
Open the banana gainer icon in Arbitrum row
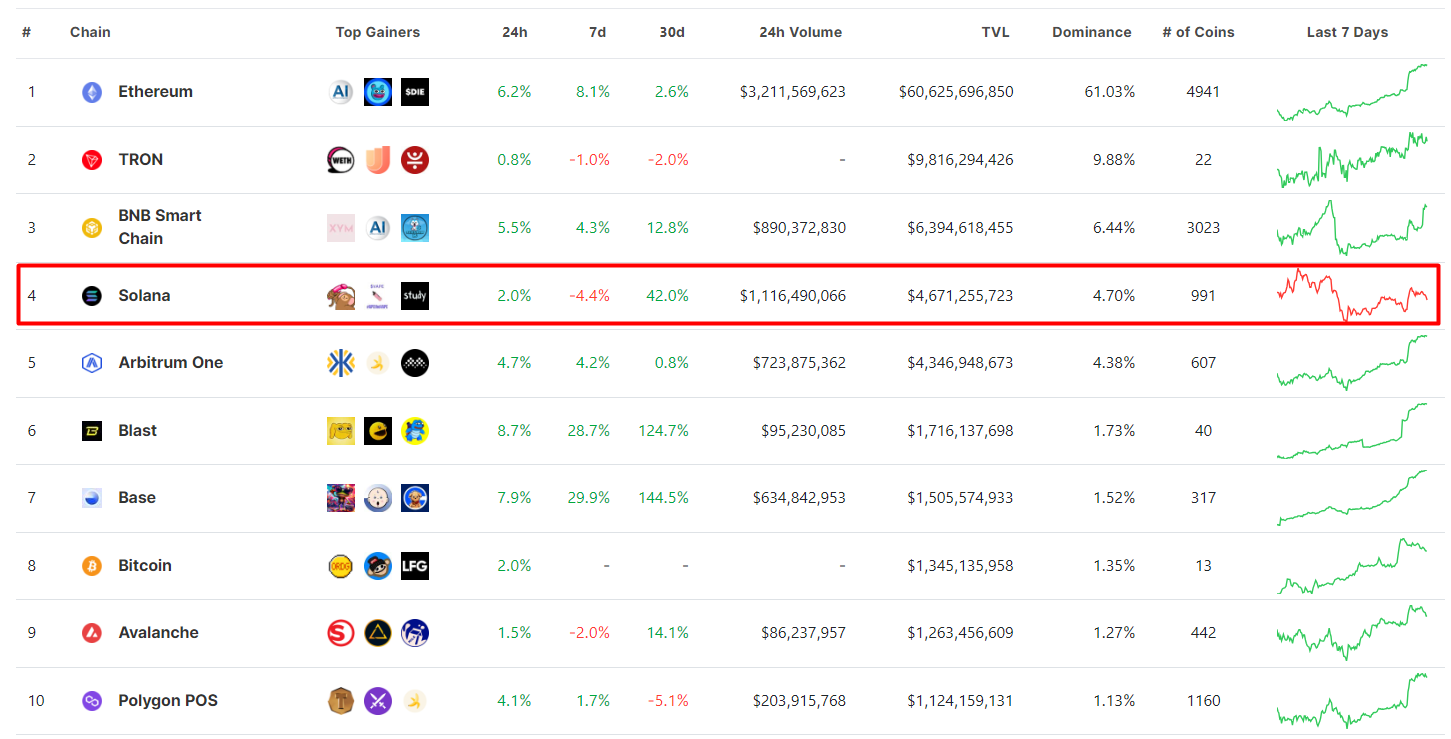[x=378, y=363]
